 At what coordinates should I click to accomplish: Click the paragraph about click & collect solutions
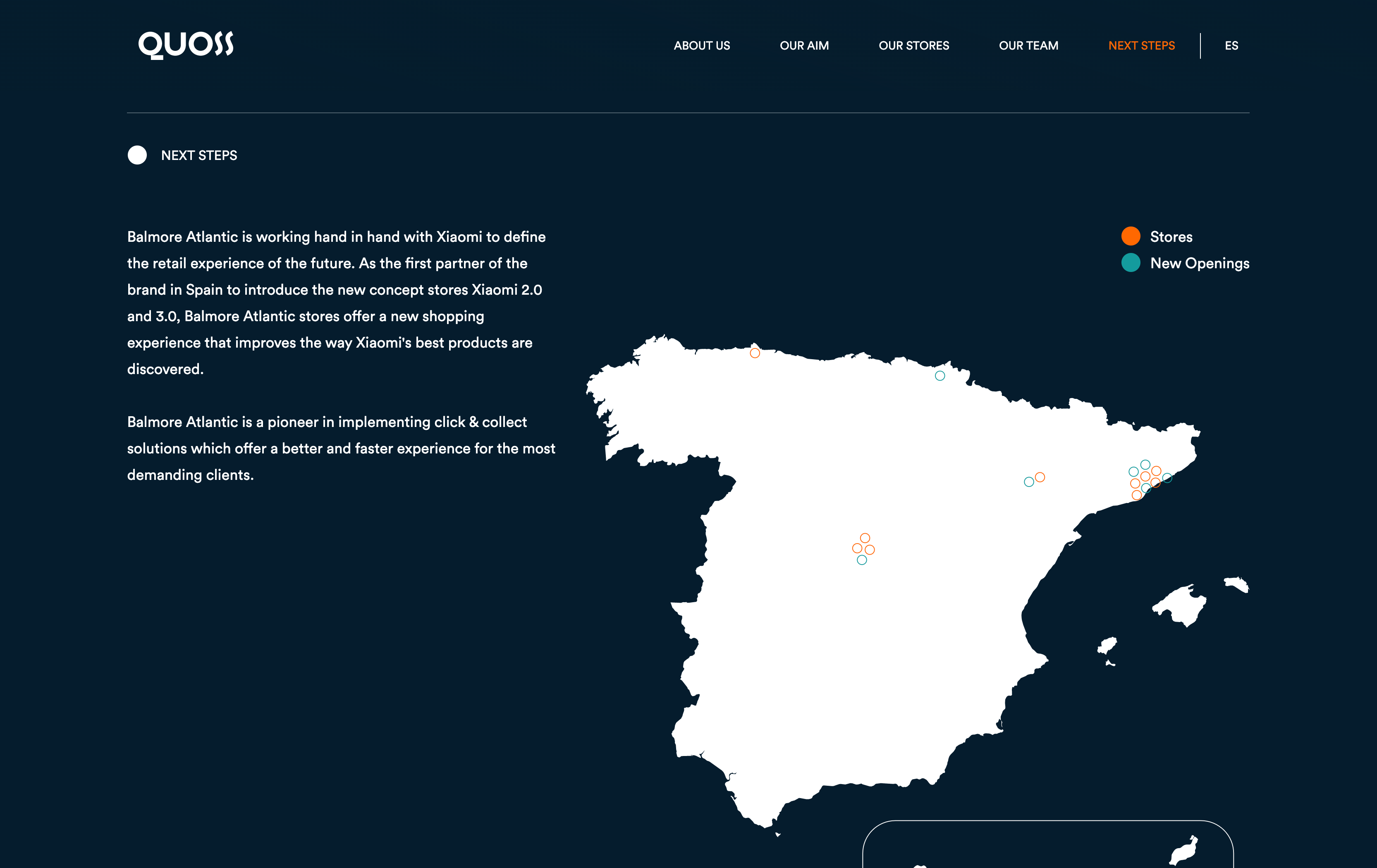click(x=341, y=448)
